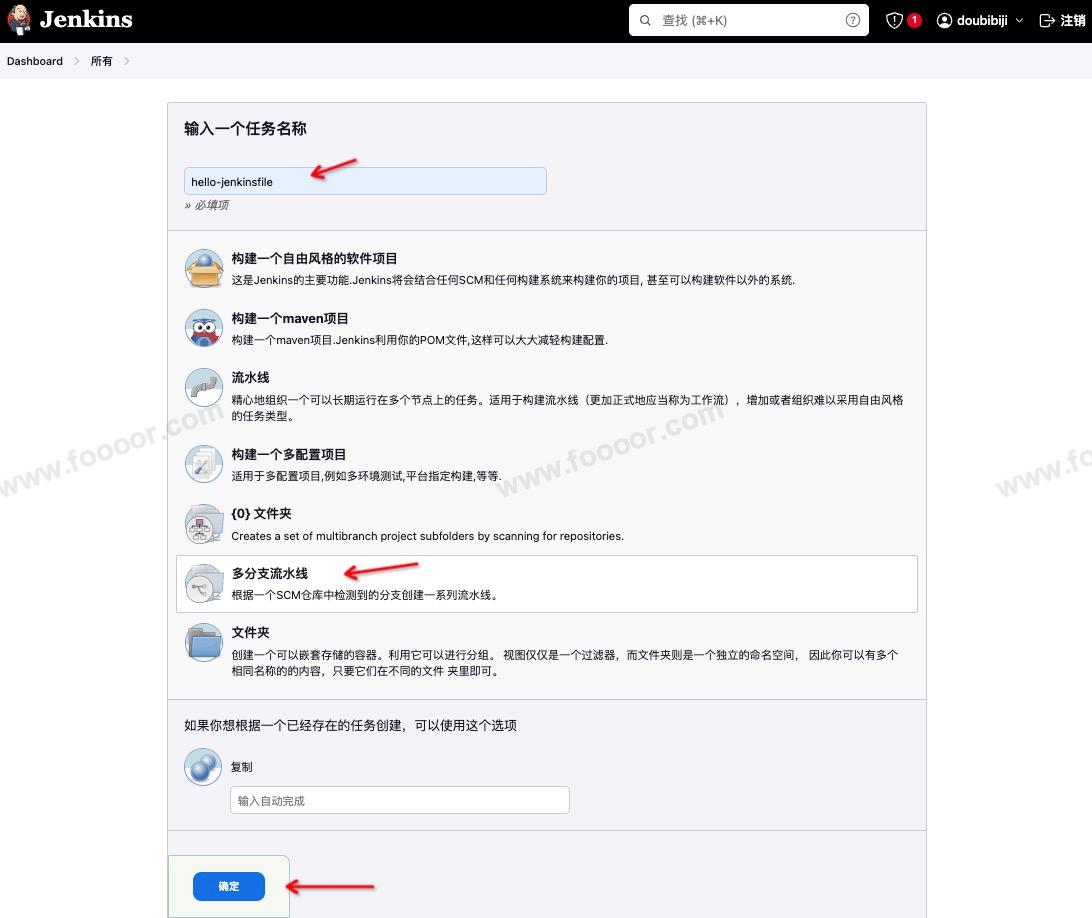This screenshot has width=1092, height=918.
Task: Click the 注销 logout link
Action: click(x=1063, y=21)
